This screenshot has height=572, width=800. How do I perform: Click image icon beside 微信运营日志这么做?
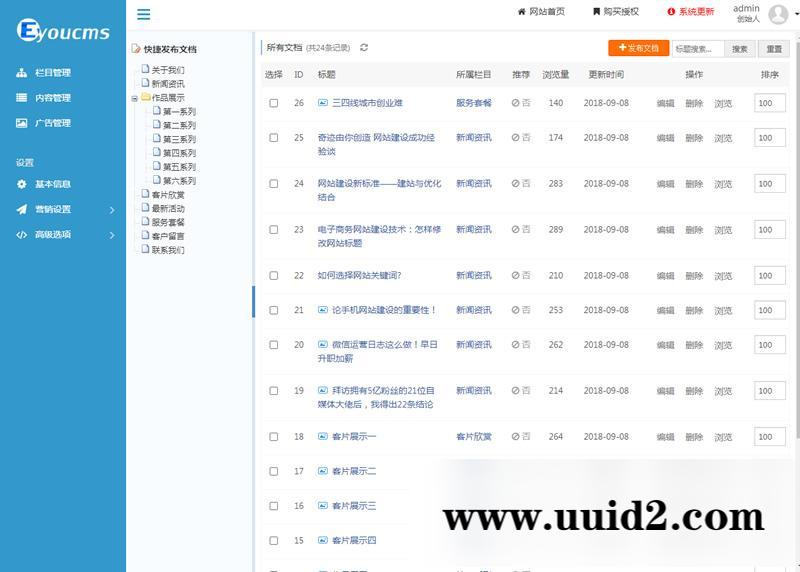tap(322, 344)
